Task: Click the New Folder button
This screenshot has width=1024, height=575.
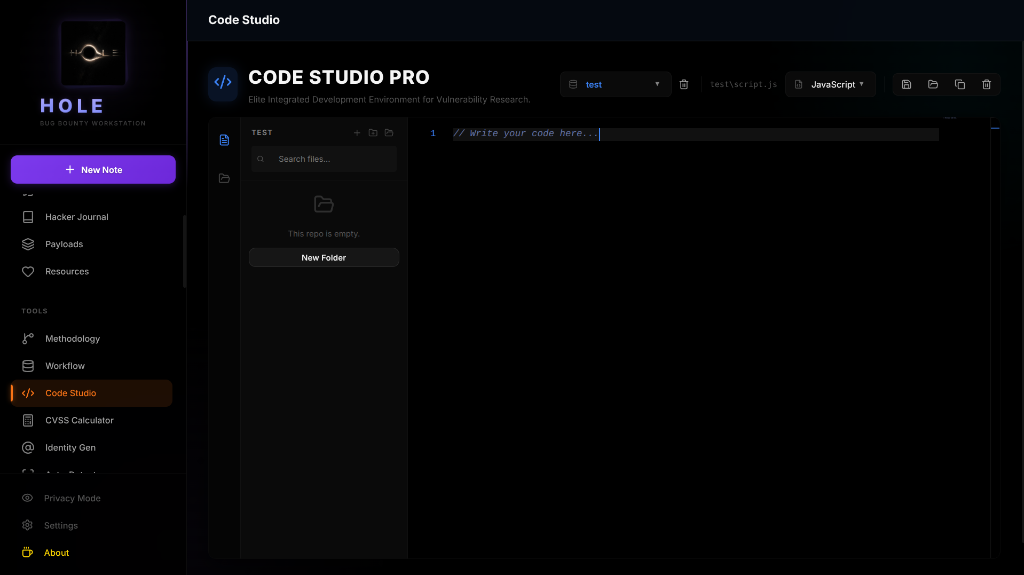Action: (324, 257)
